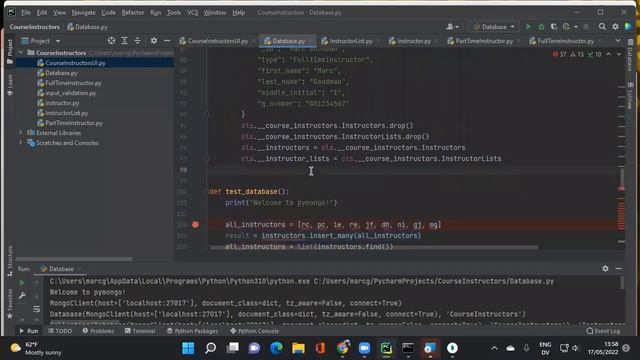Open File Explorer from taskbar
The image size is (640, 360).
click(x=298, y=348)
